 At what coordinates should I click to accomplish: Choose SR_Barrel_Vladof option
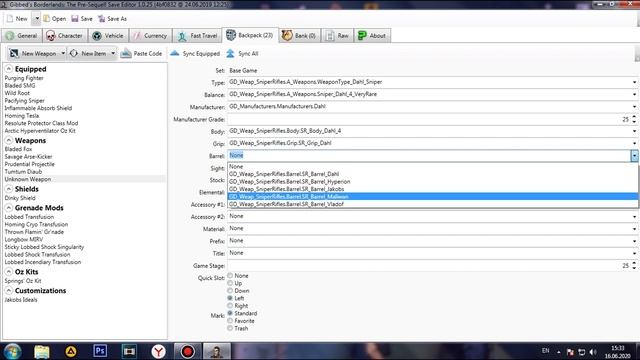(x=433, y=204)
